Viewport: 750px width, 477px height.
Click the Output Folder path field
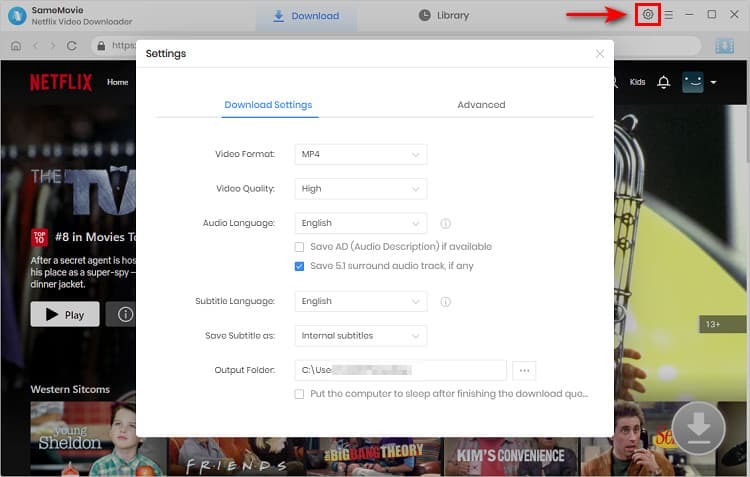point(400,370)
